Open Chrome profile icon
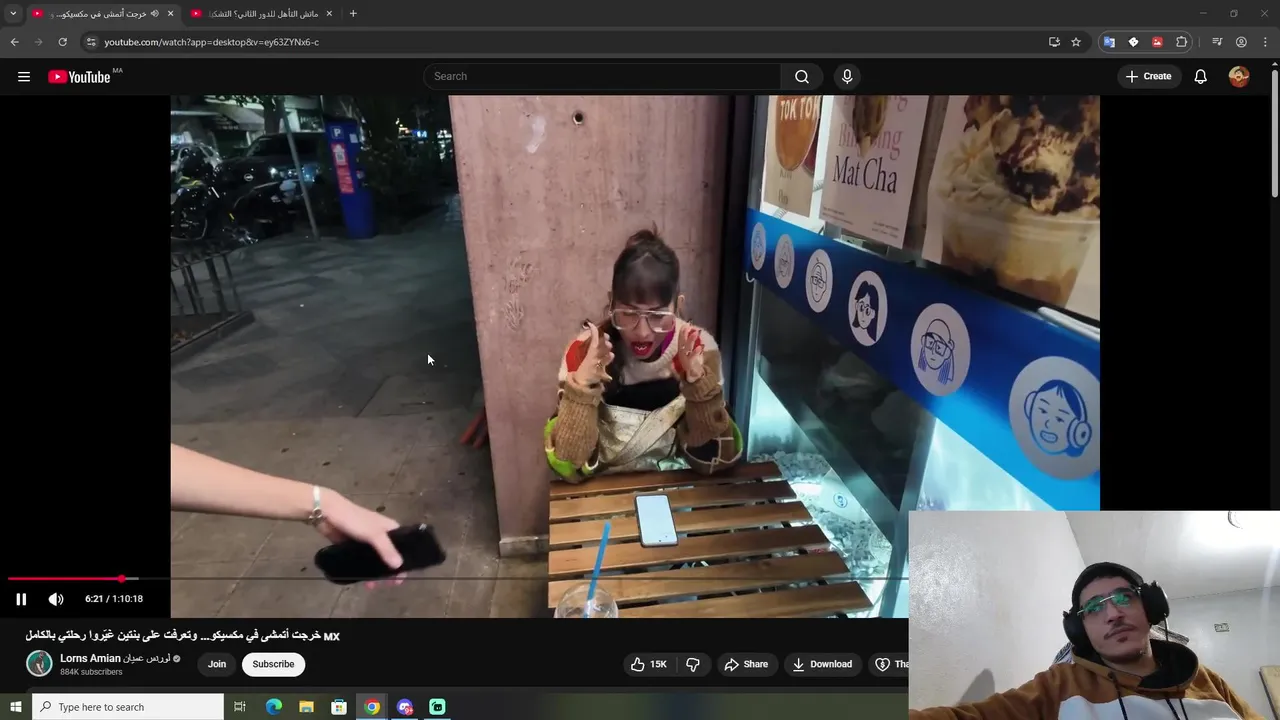Viewport: 1280px width, 720px height. click(x=1241, y=42)
